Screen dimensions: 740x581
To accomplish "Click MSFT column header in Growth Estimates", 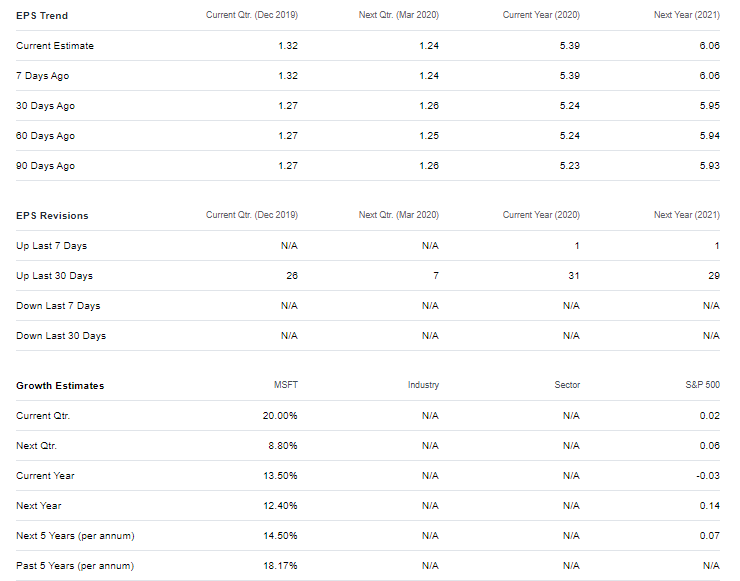I will point(286,385).
